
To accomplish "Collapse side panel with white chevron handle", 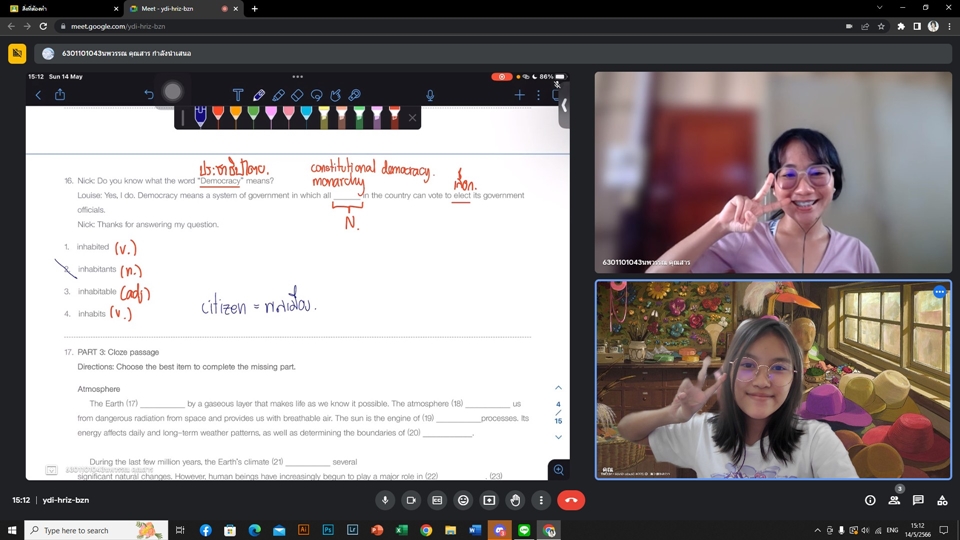I will (564, 106).
